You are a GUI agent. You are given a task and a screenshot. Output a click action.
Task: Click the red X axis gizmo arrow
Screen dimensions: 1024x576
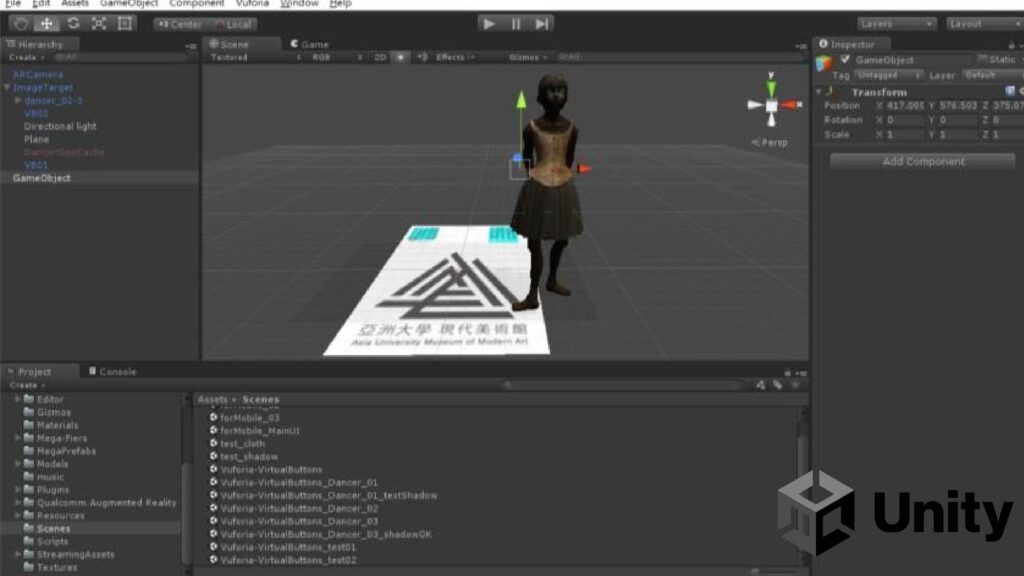pos(584,168)
